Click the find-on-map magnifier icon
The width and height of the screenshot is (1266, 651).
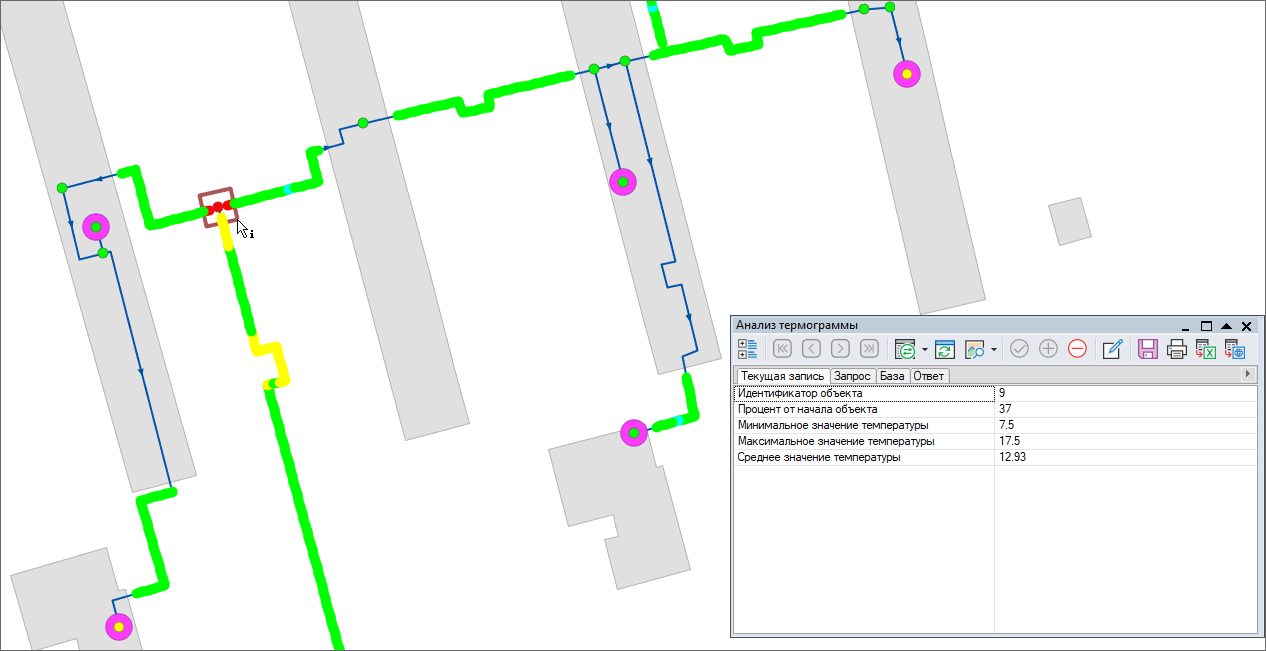(975, 349)
